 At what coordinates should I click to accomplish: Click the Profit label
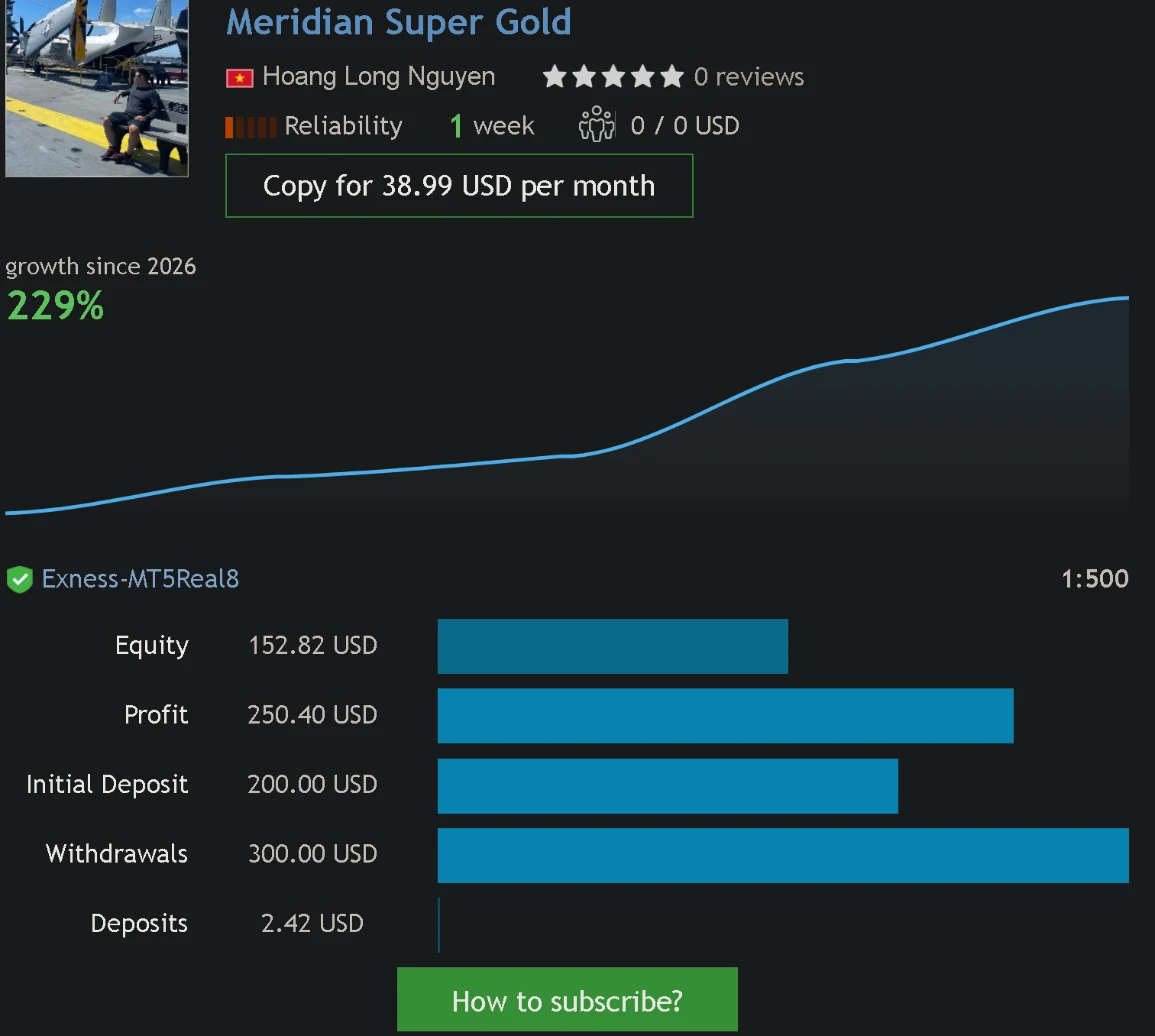156,715
